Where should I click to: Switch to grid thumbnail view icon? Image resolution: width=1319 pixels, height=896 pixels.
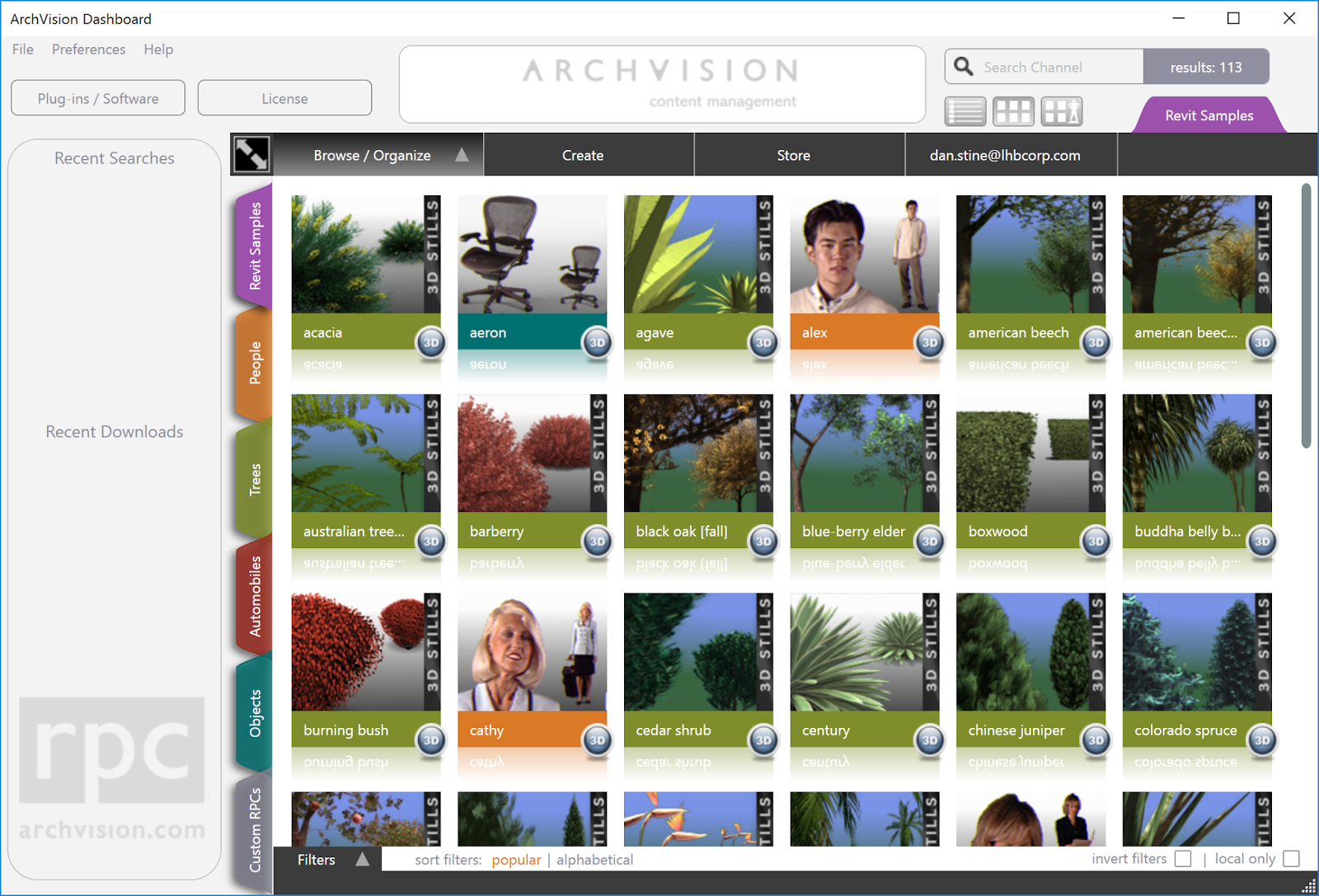pos(1013,111)
